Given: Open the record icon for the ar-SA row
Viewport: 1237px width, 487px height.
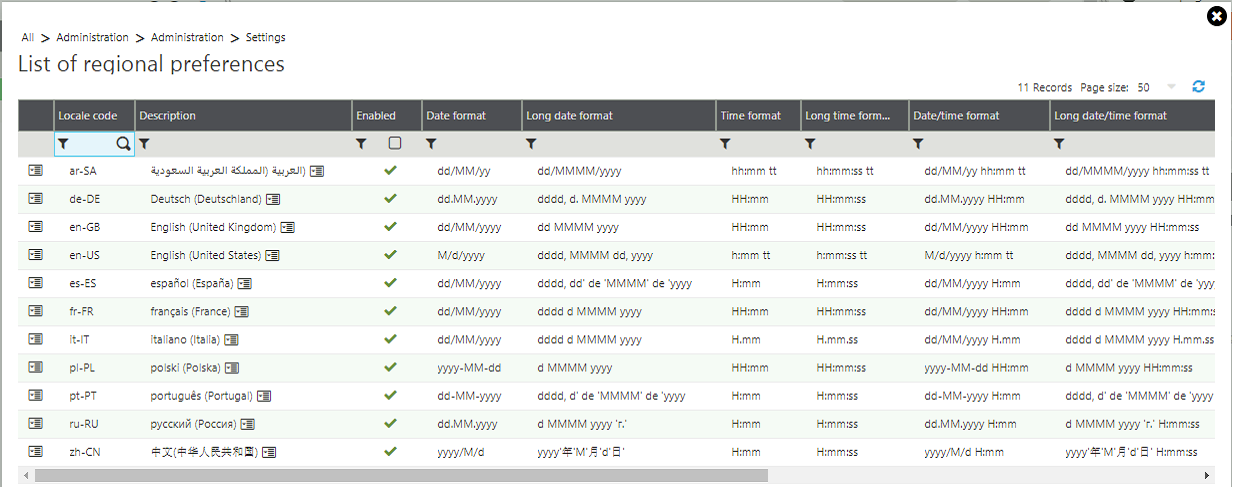Looking at the screenshot, I should pyautogui.click(x=36, y=171).
